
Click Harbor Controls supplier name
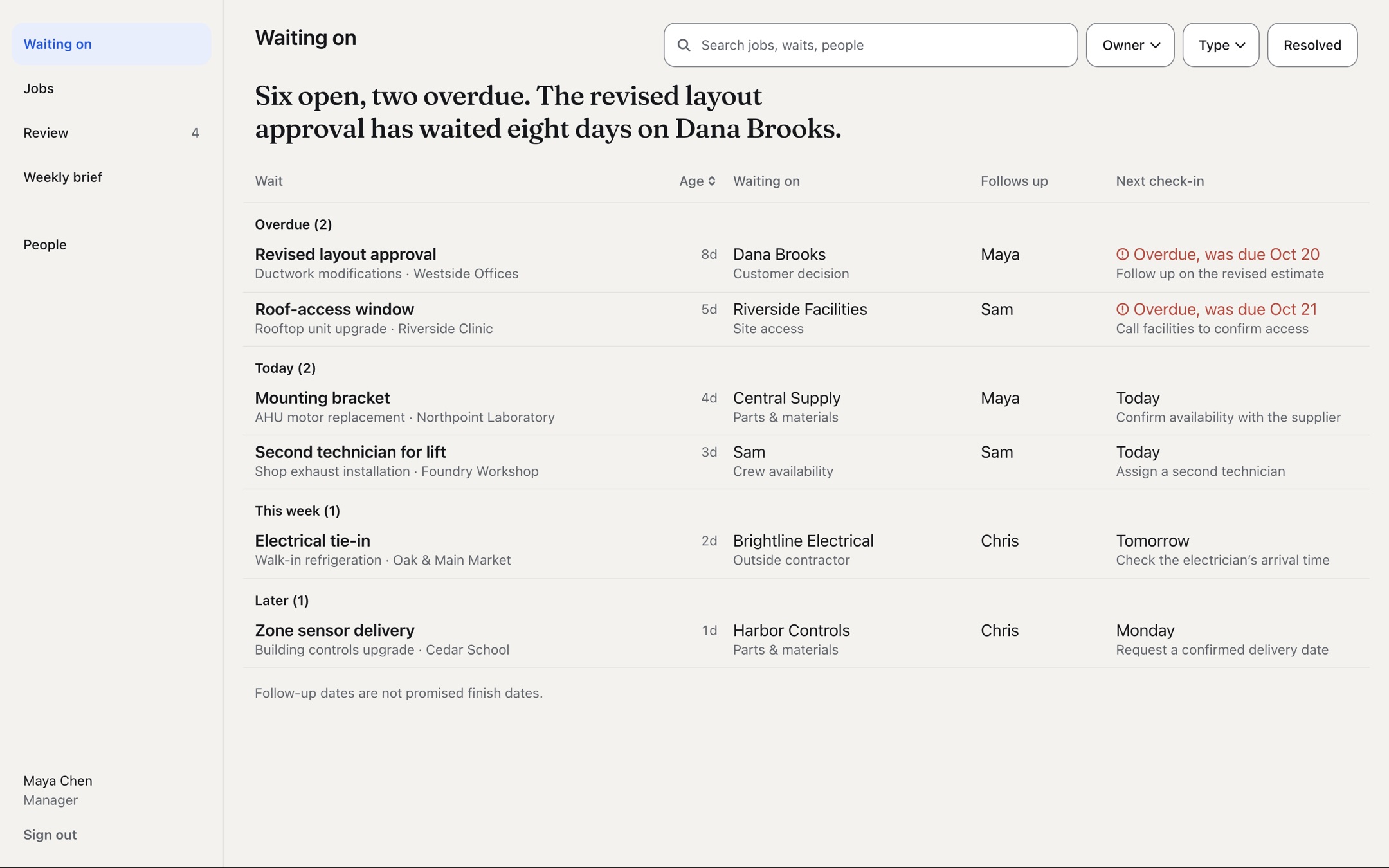[792, 630]
